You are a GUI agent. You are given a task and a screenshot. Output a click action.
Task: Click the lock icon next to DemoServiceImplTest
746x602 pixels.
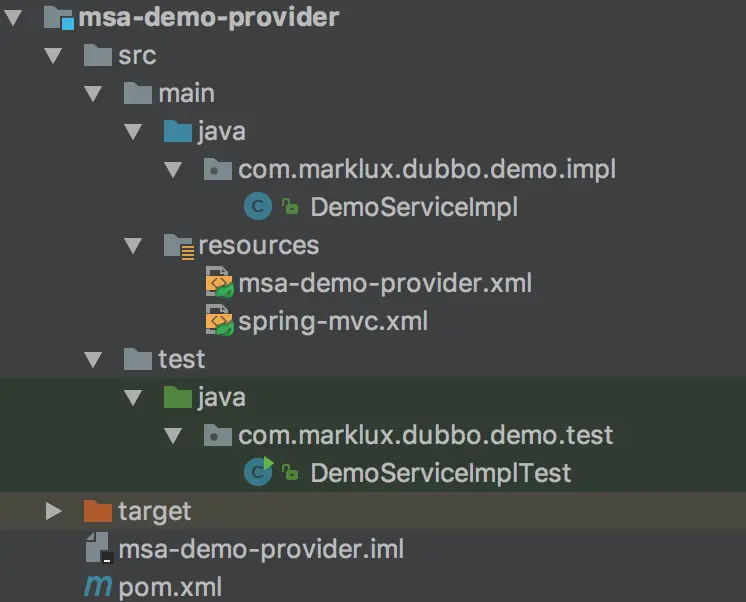pyautogui.click(x=290, y=473)
